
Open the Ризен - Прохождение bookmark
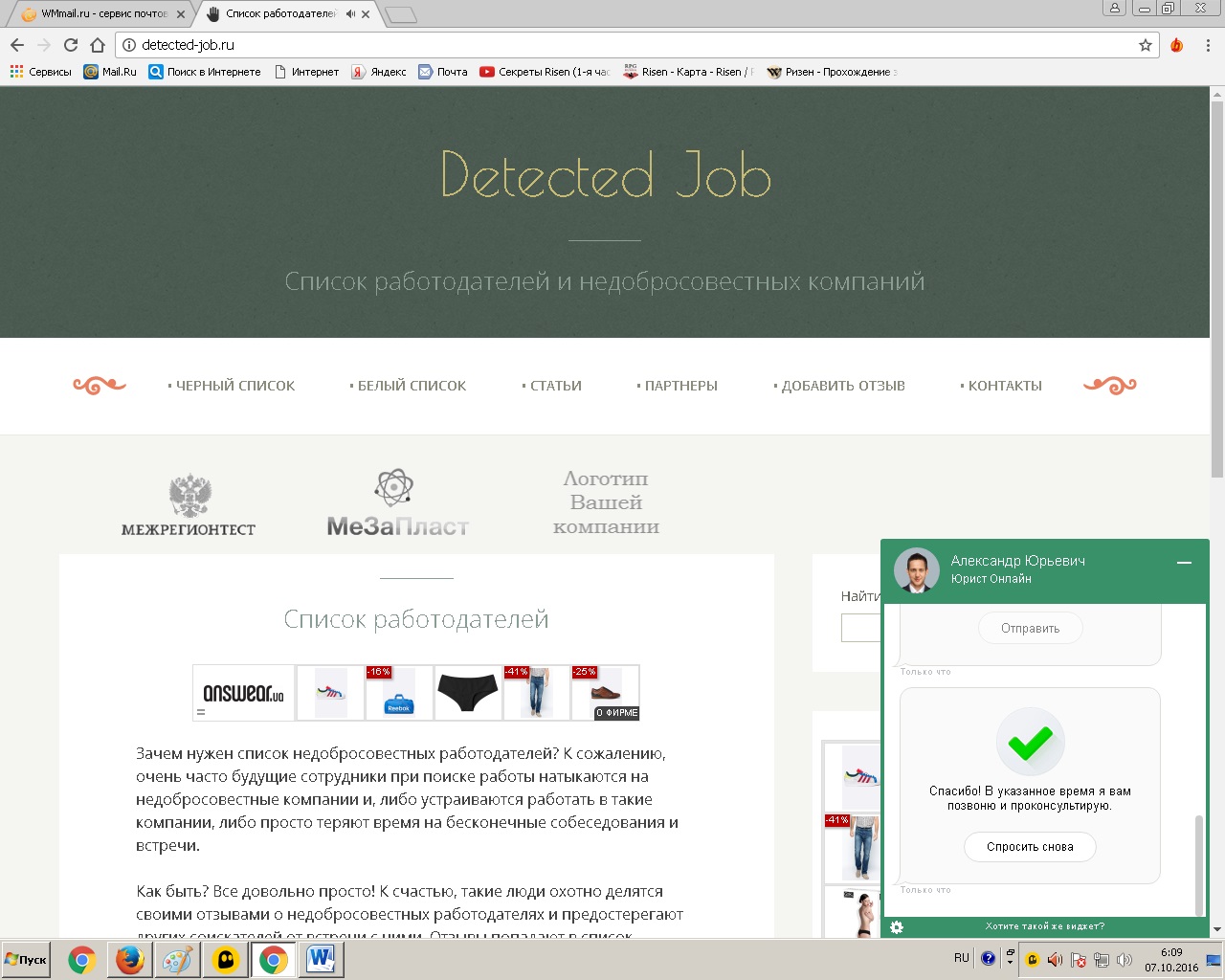[x=832, y=72]
